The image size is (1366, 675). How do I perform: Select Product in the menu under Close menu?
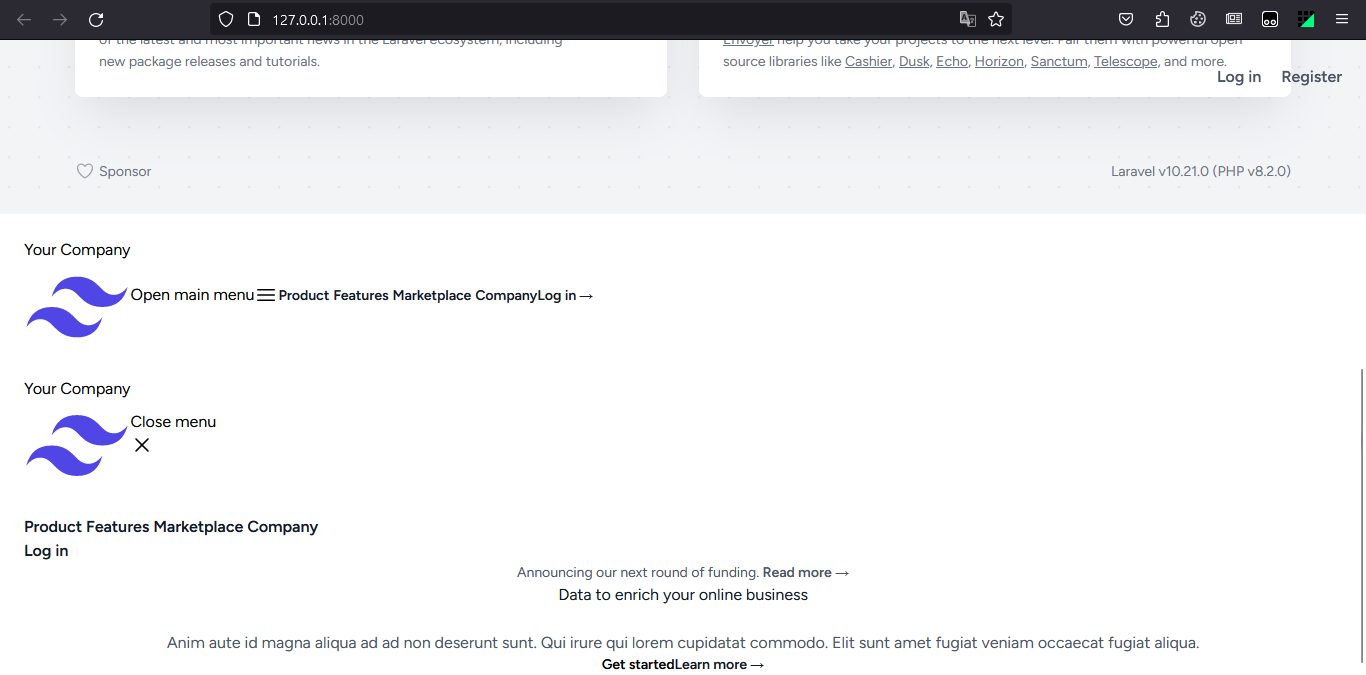(53, 527)
